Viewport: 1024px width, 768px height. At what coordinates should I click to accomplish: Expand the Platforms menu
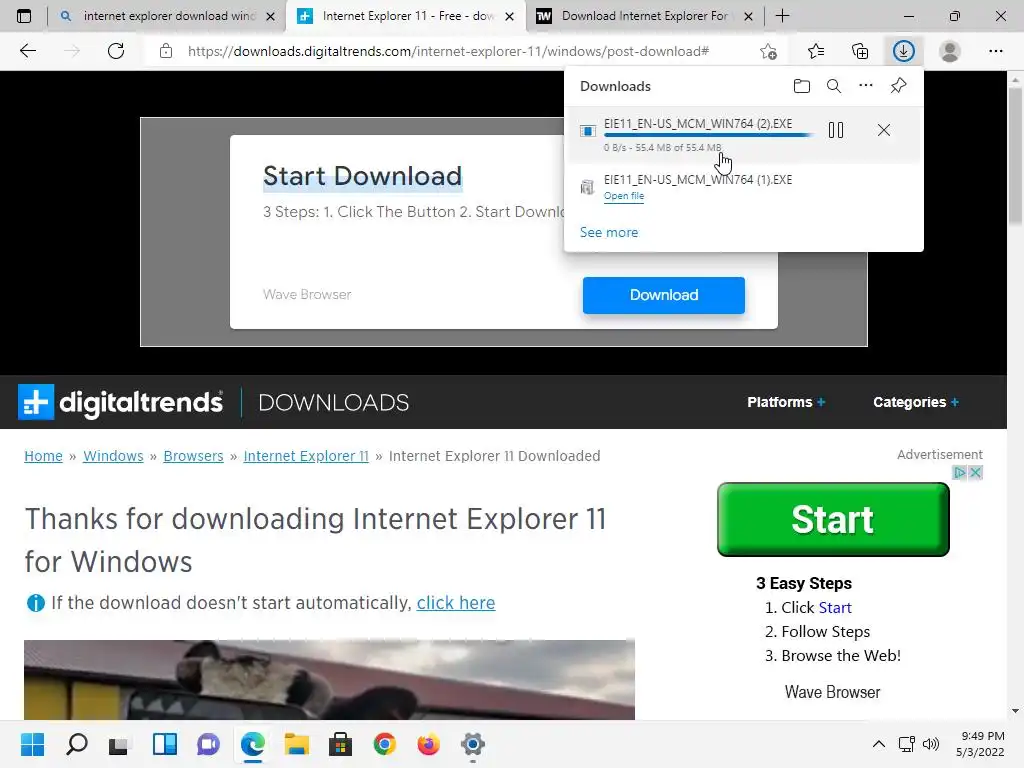(x=786, y=402)
